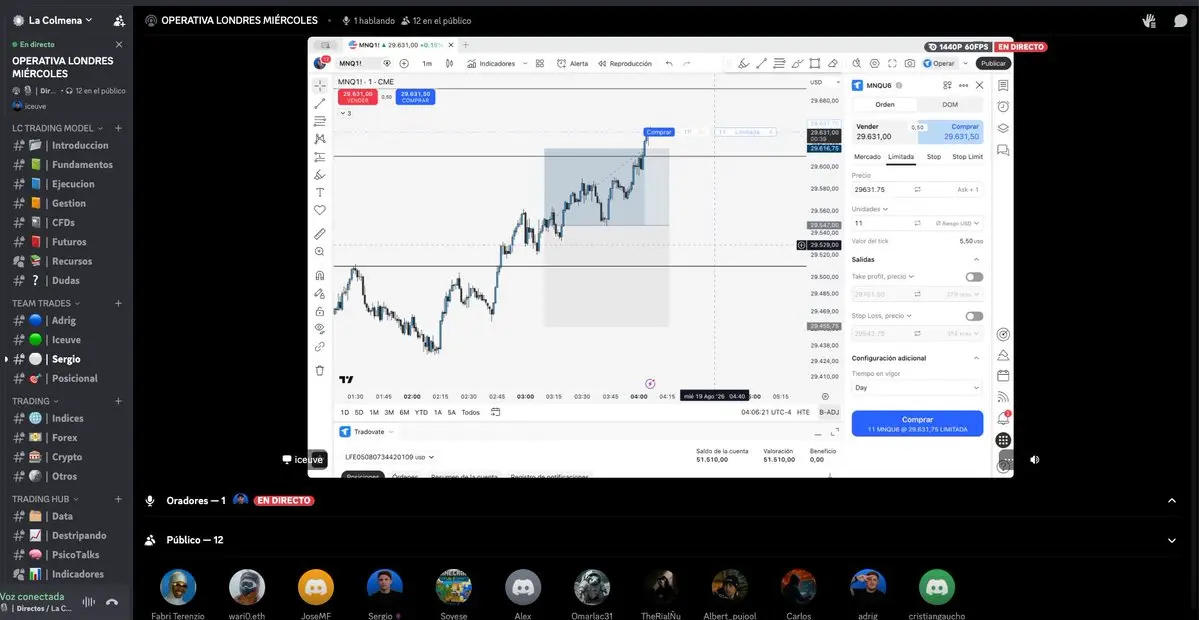Open the Tiempo en vigor Day dropdown
1199x620 pixels.
click(918, 388)
